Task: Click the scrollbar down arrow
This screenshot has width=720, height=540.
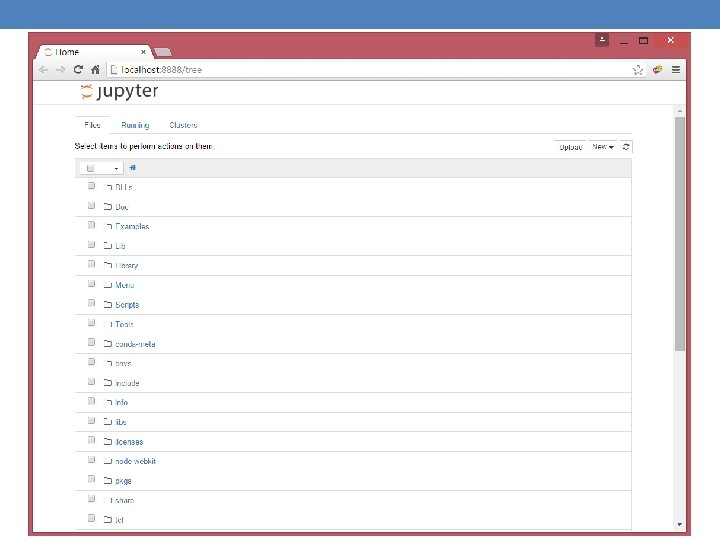Action: (680, 524)
